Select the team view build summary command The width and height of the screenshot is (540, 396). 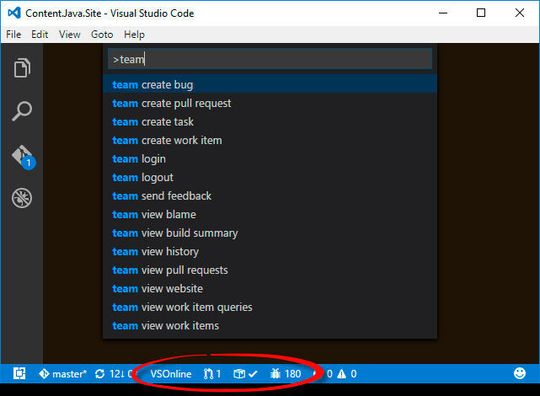point(270,233)
